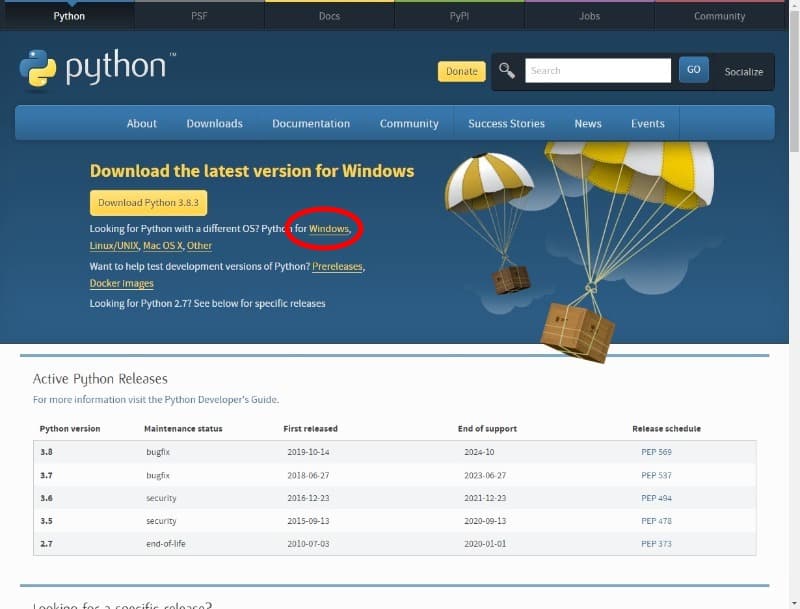
Task: Focus the Search input field
Action: [x=598, y=70]
